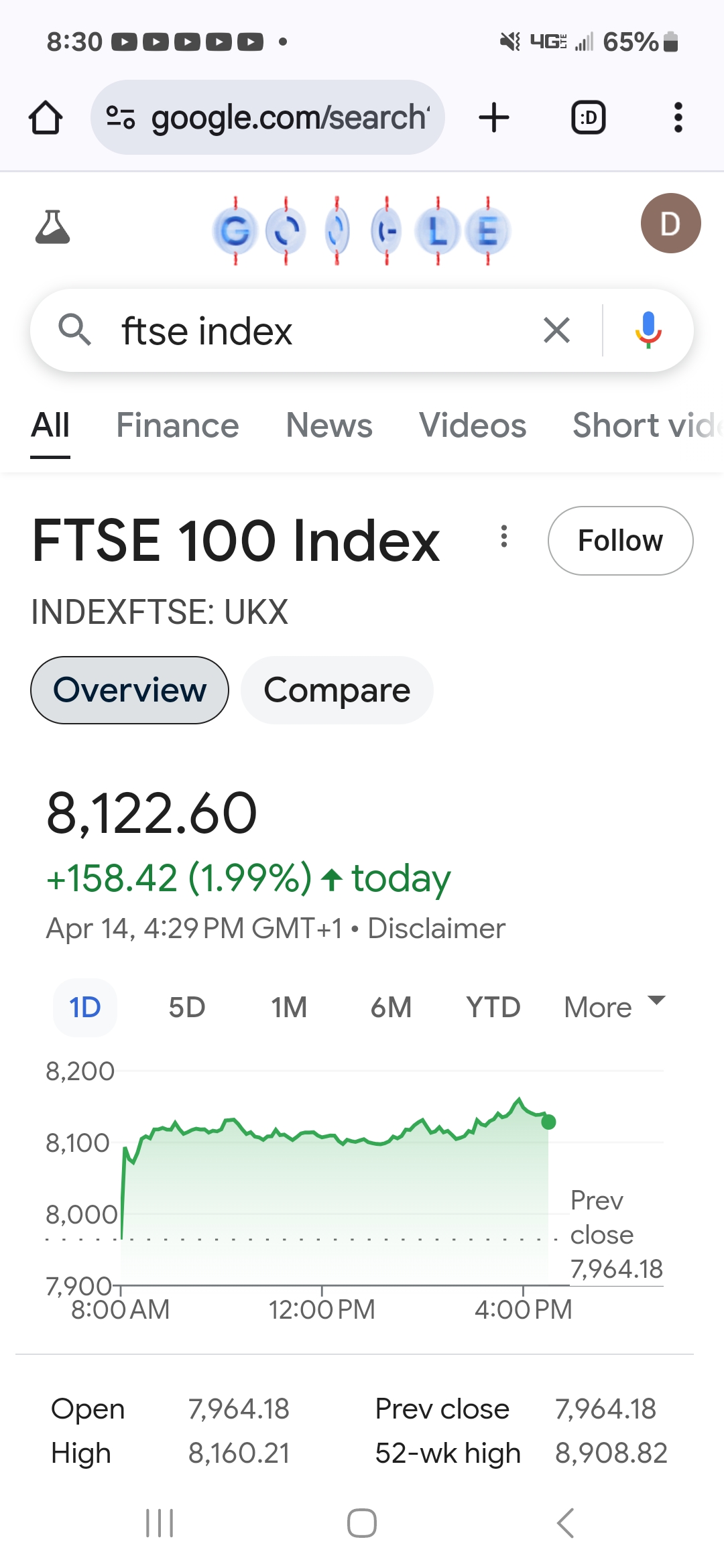
Task: Select the Overview chip
Action: pyautogui.click(x=129, y=690)
